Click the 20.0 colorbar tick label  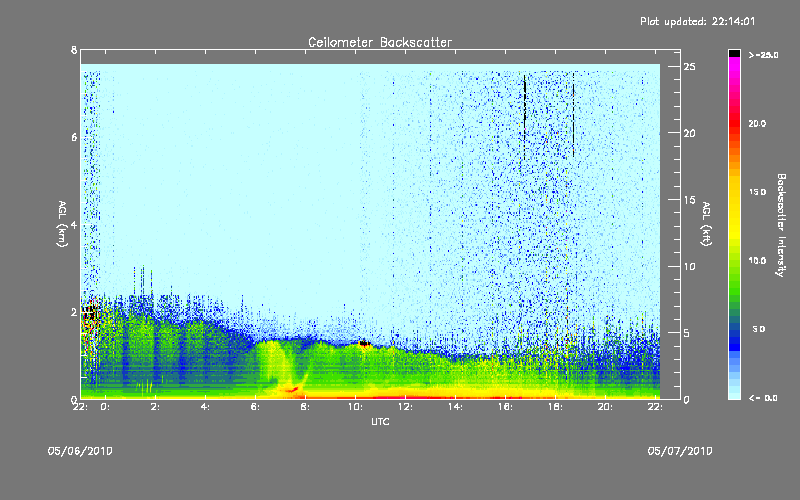coord(757,123)
